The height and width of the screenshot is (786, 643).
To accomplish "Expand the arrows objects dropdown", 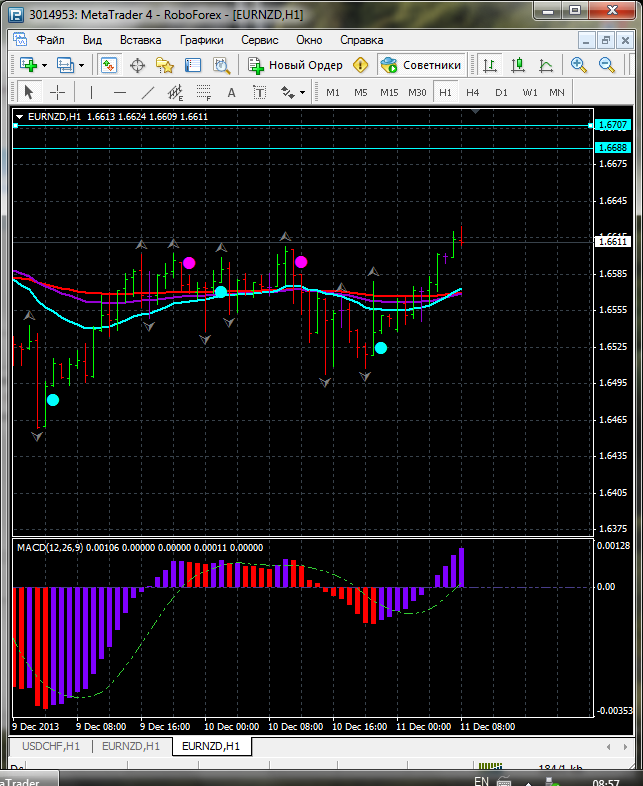I will click(x=301, y=92).
